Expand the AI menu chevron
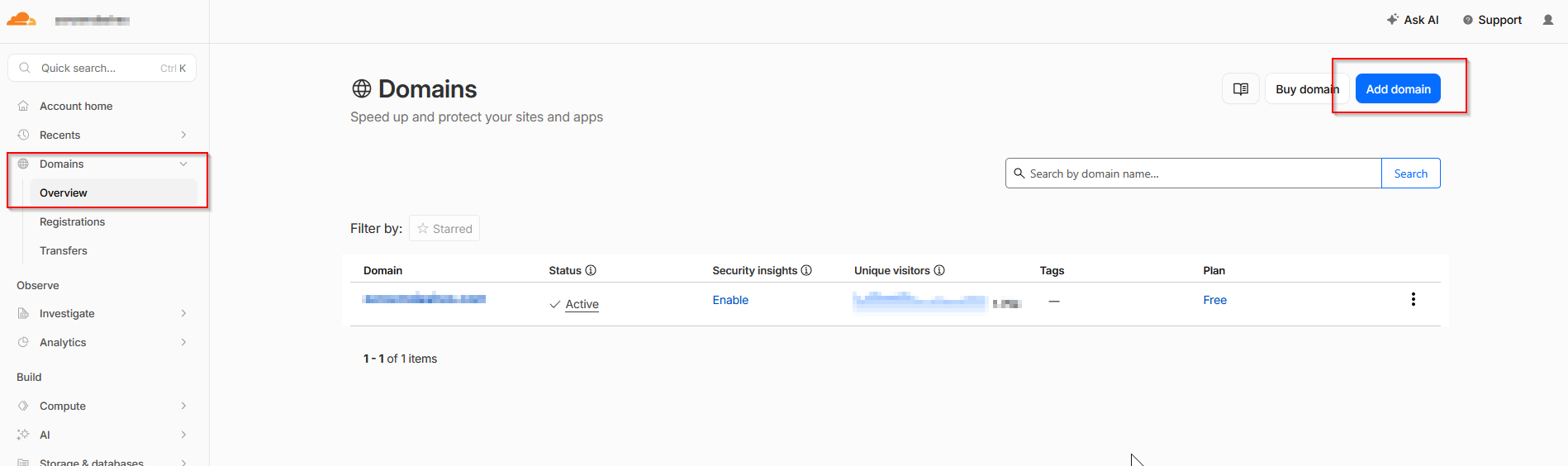 tap(183, 435)
